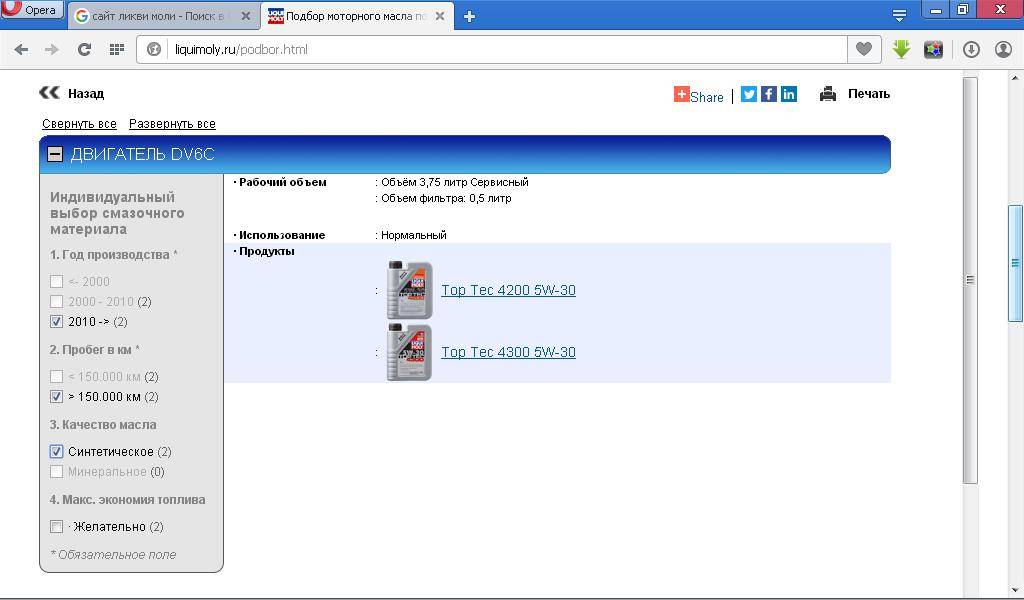Image resolution: width=1024 pixels, height=600 pixels.
Task: Click the LinkedIn share icon
Action: [x=789, y=94]
